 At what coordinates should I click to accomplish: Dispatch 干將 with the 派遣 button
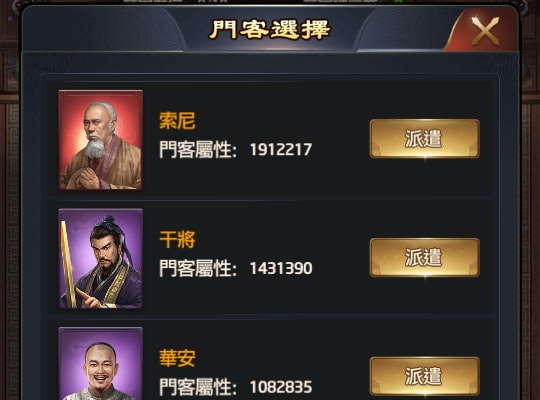coord(424,257)
